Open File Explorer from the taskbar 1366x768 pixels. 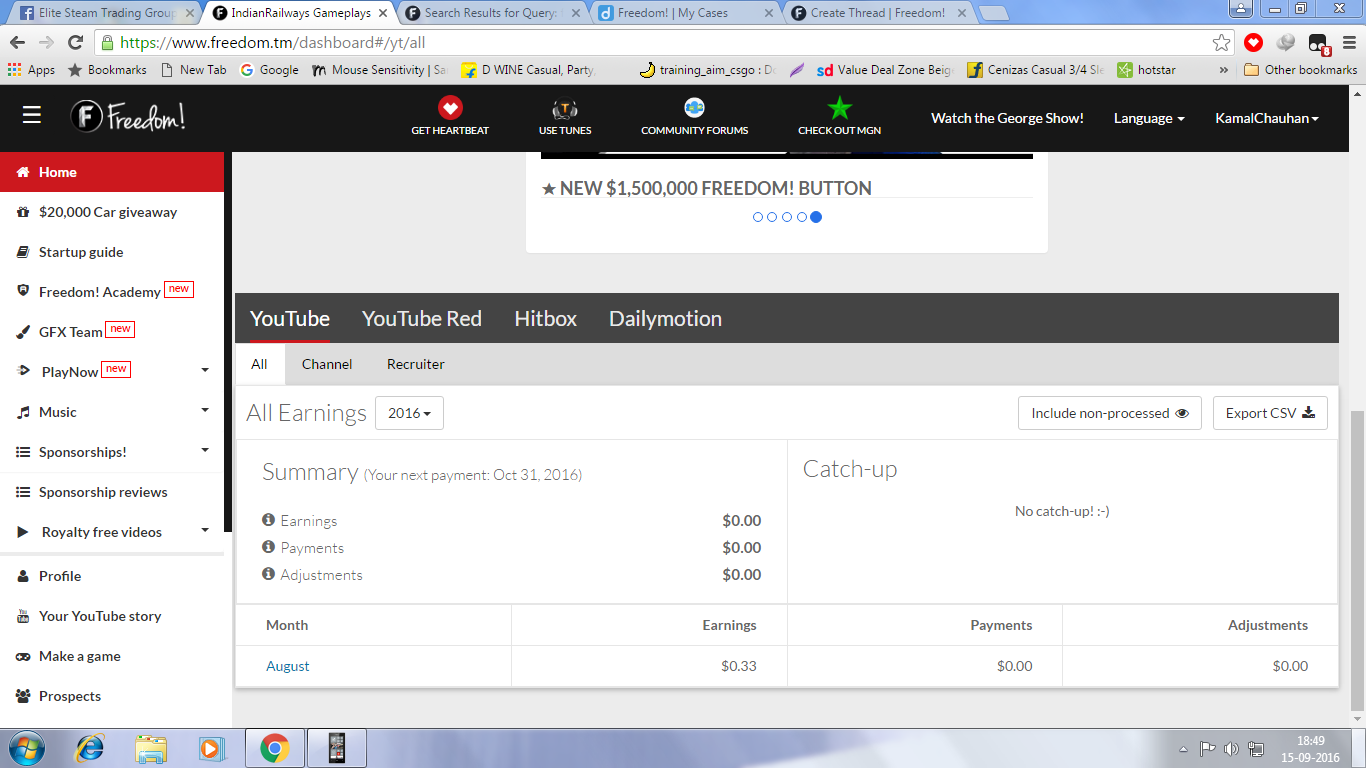pos(152,748)
